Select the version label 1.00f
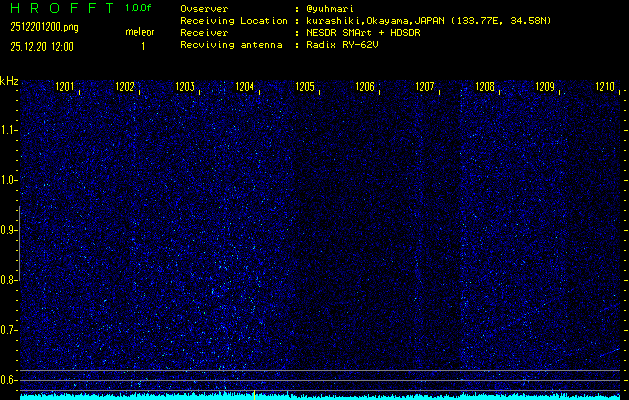629x400 pixels. (138, 8)
